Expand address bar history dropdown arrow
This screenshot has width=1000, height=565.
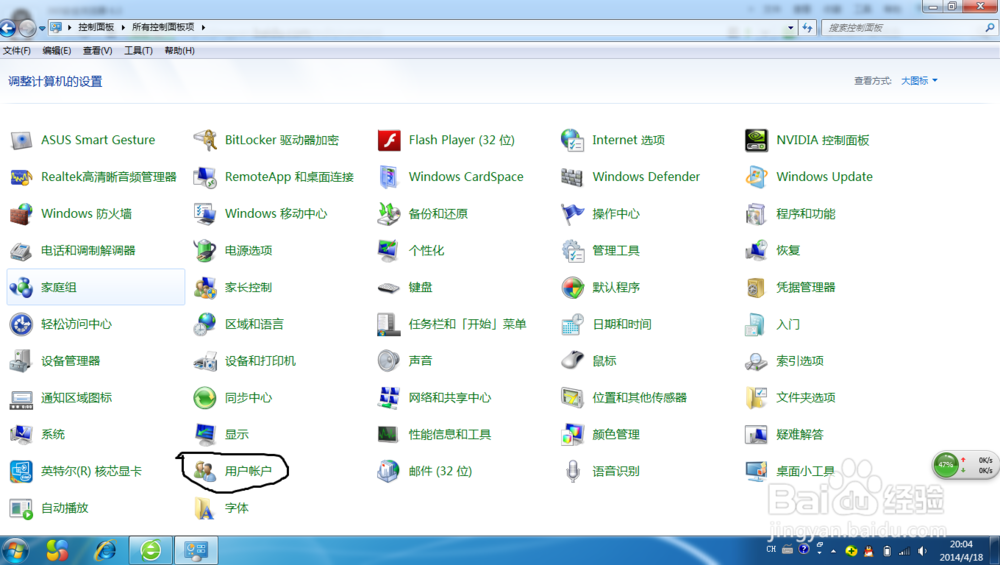pos(791,27)
